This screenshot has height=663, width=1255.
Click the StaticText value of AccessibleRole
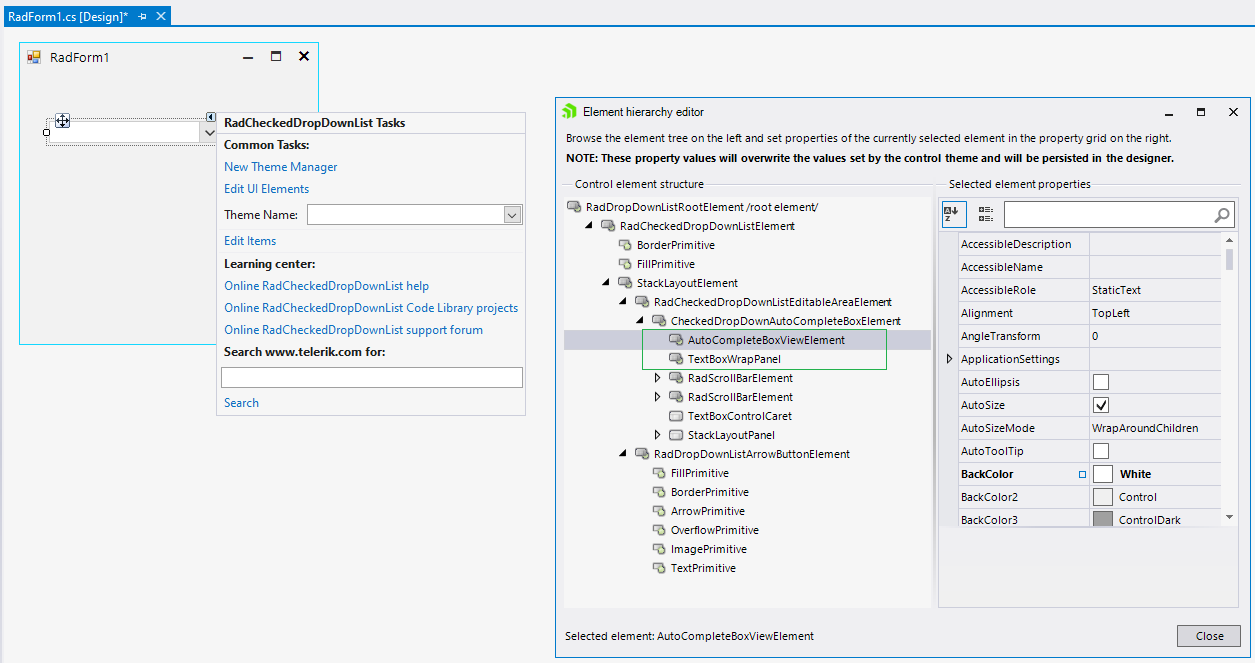tap(1117, 290)
